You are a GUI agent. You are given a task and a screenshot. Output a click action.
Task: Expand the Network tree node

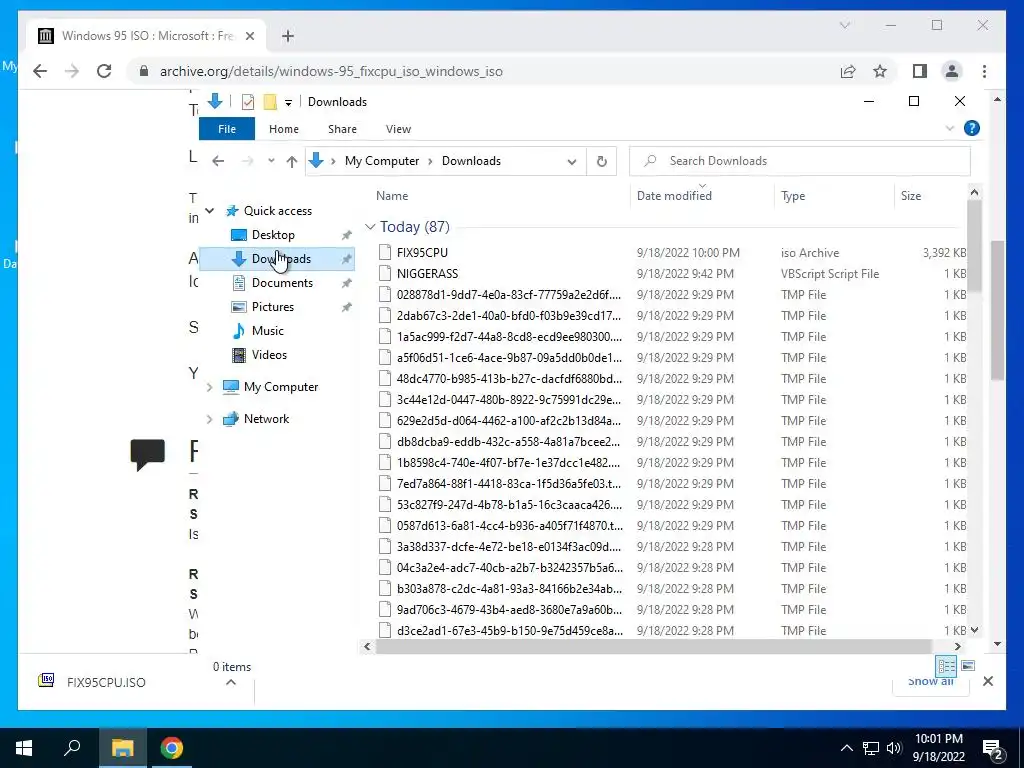(209, 419)
